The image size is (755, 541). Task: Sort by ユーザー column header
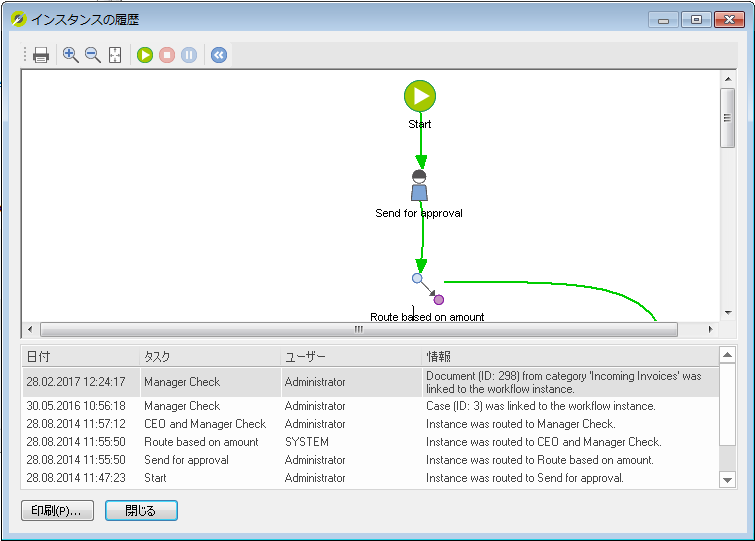(351, 357)
